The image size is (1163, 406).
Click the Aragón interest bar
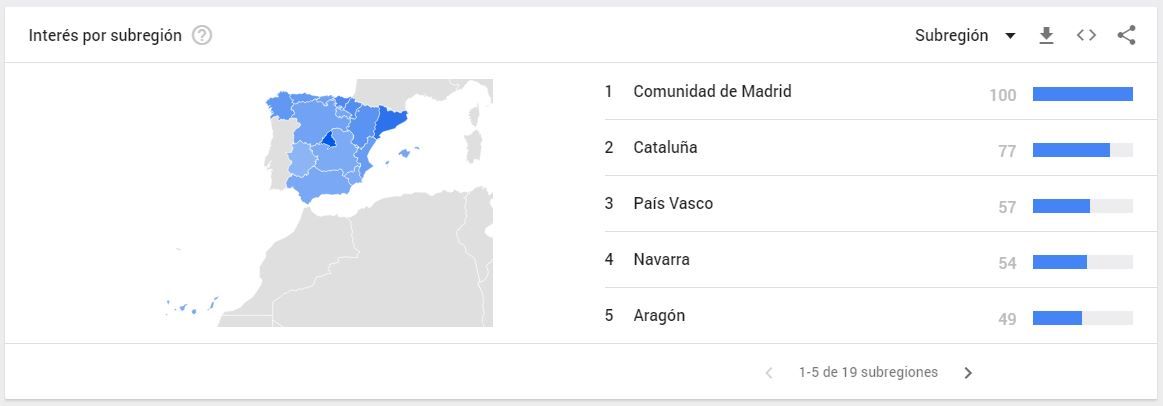coord(1057,318)
